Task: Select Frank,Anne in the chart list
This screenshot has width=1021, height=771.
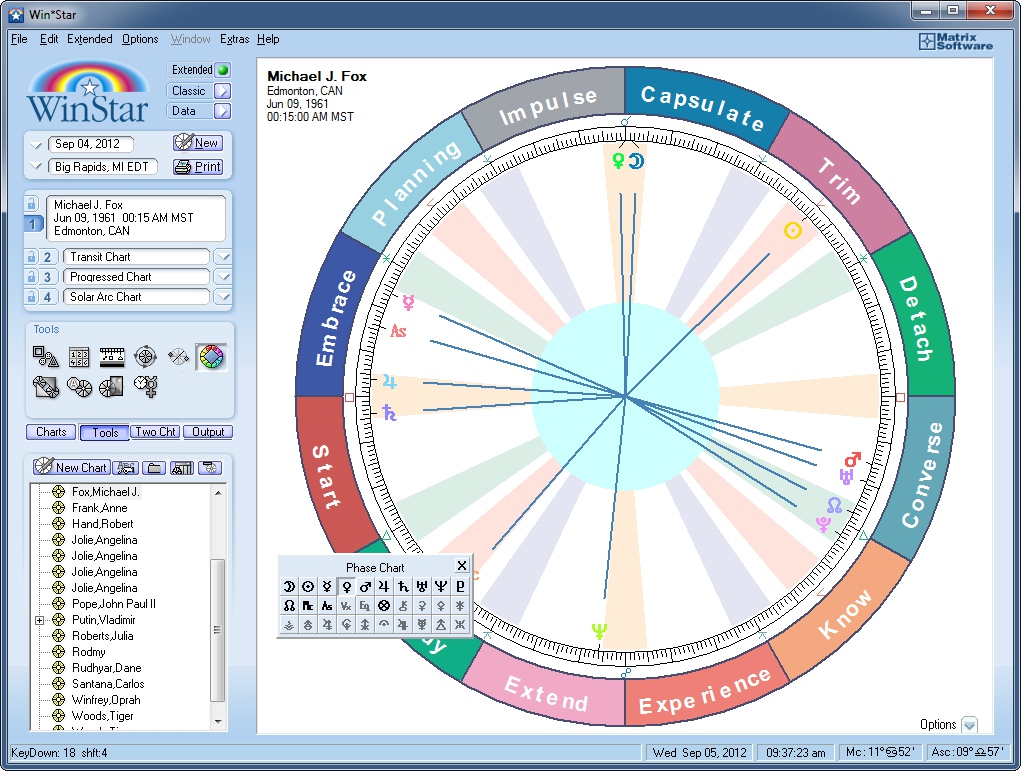Action: [x=100, y=508]
